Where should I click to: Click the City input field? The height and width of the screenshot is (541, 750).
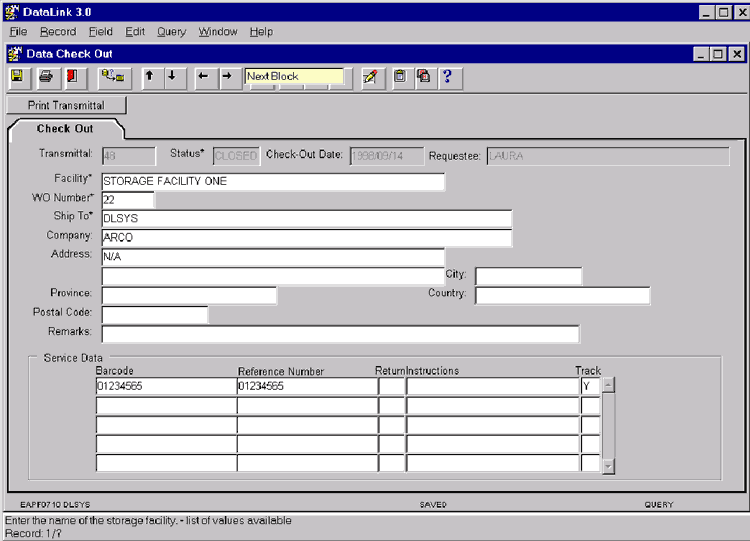529,276
